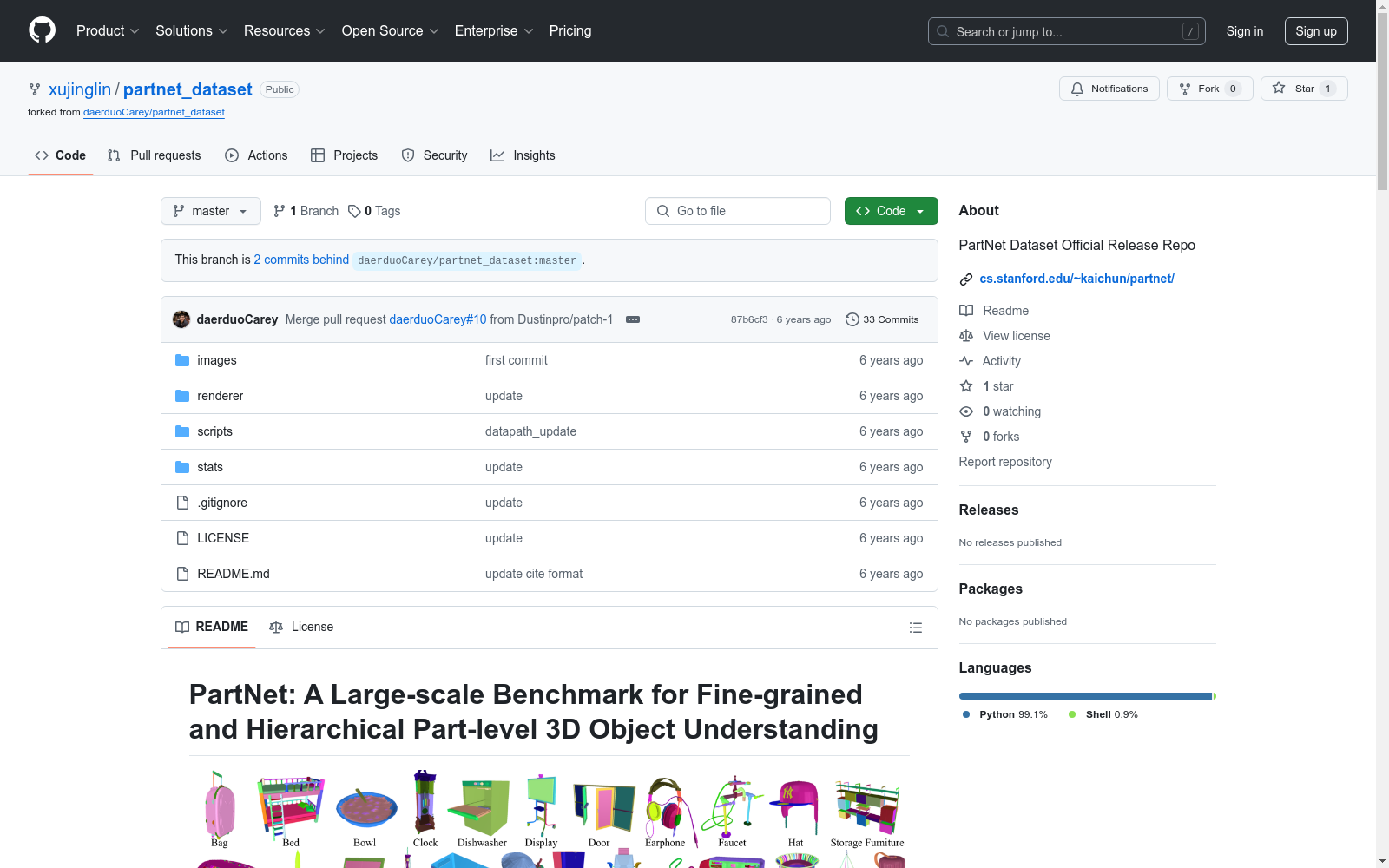This screenshot has width=1389, height=868.
Task: Click the Notifications button
Action: [1109, 89]
